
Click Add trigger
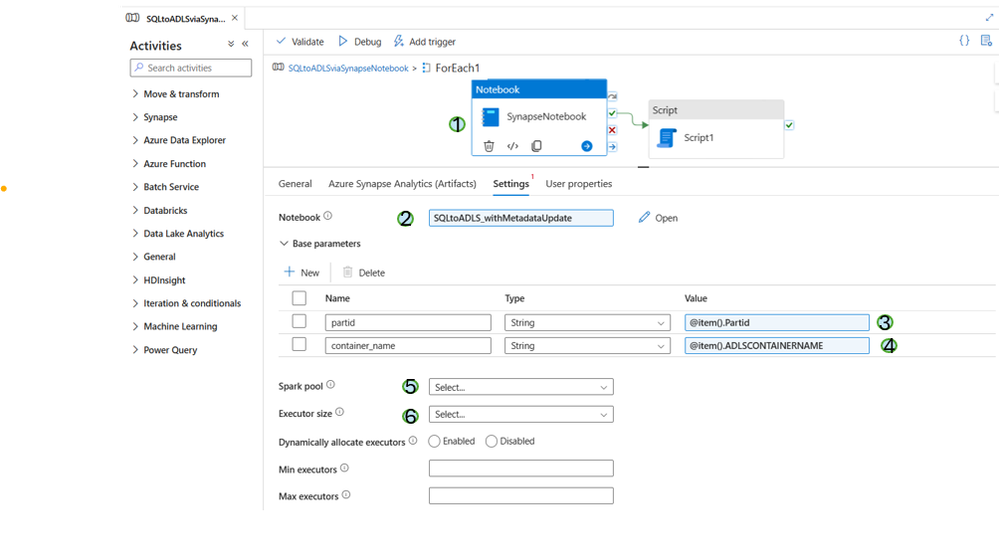[x=424, y=41]
